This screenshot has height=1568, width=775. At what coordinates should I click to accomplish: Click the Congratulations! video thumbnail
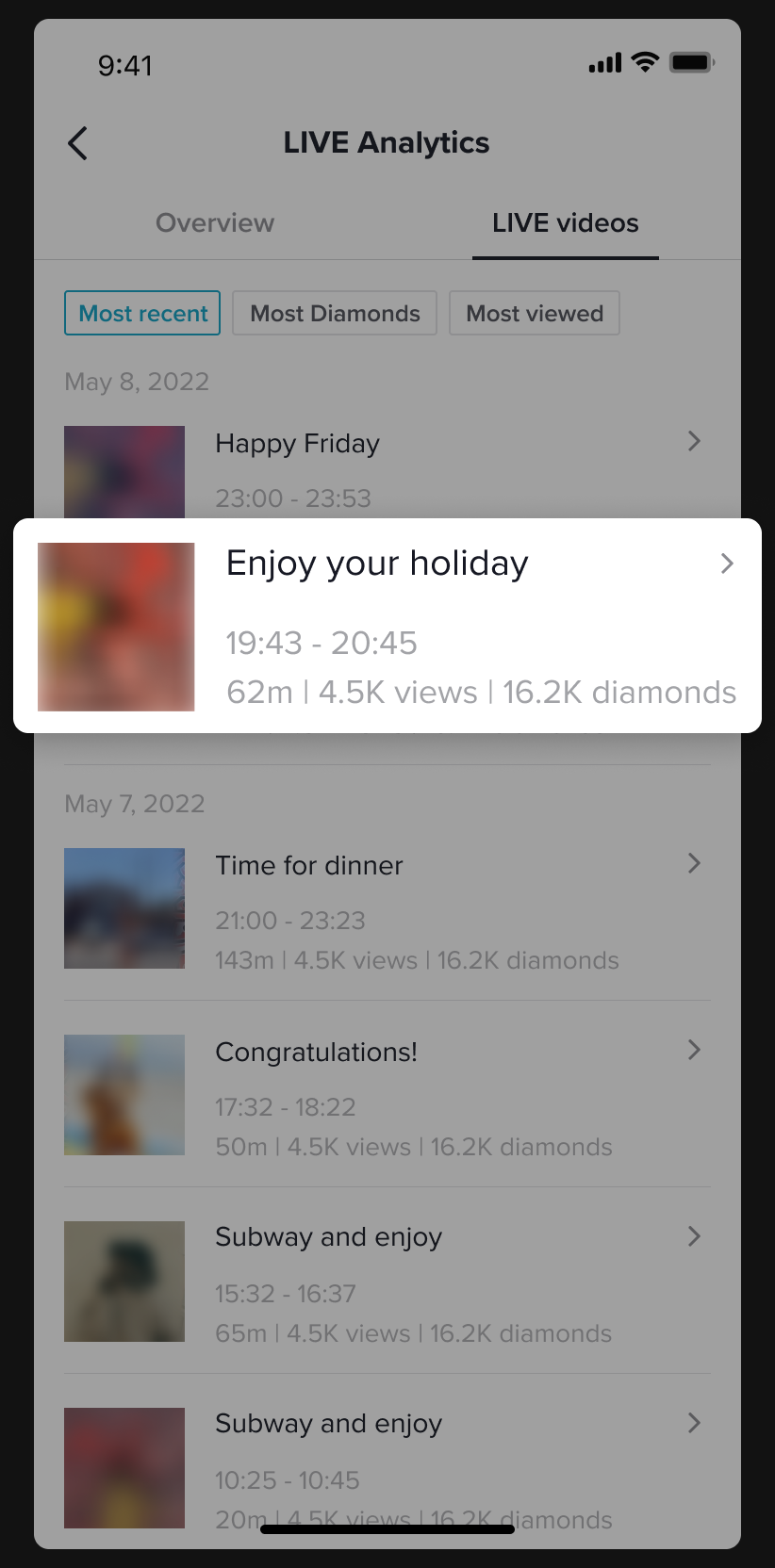coord(124,1095)
